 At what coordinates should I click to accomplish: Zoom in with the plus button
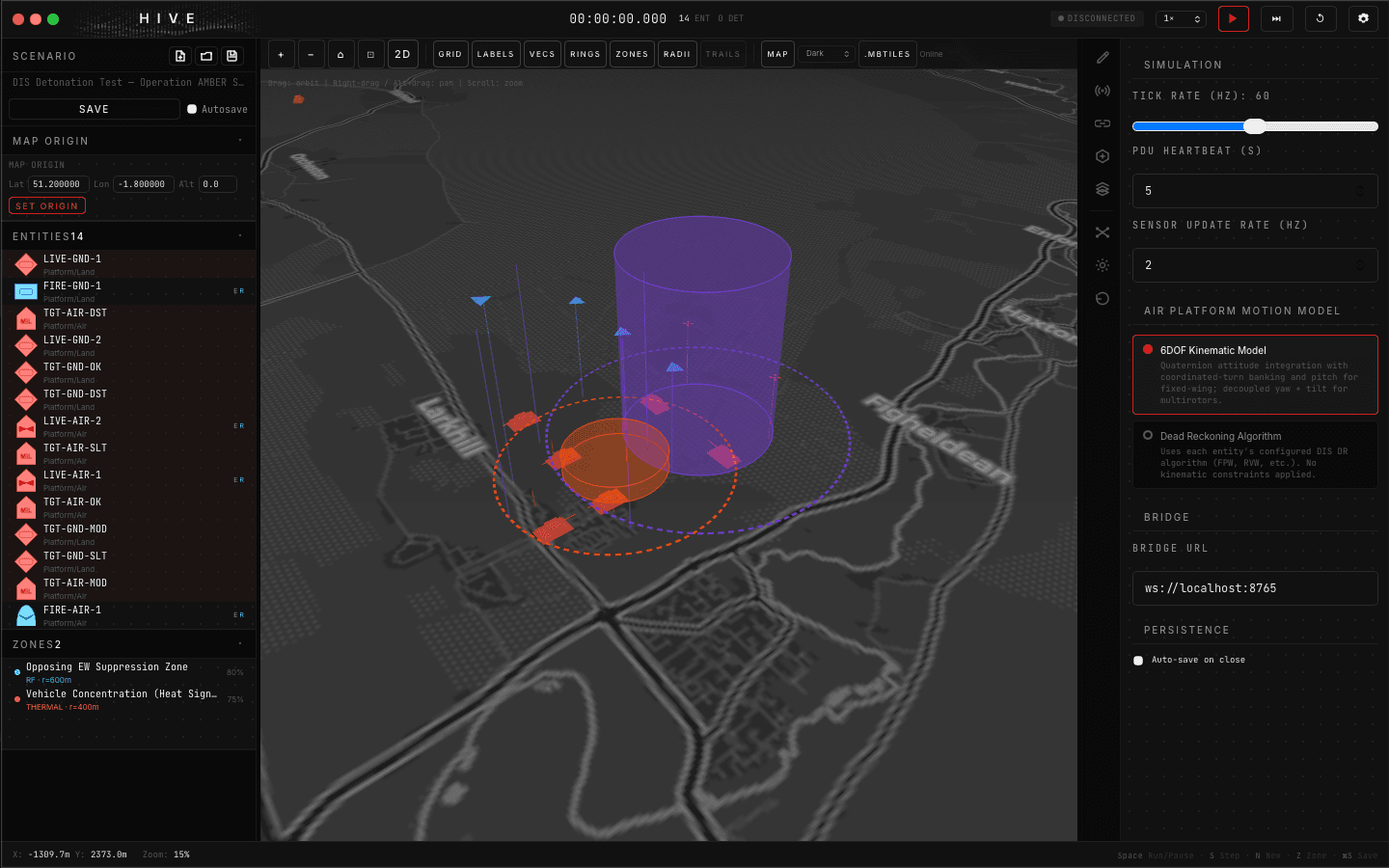(x=281, y=54)
